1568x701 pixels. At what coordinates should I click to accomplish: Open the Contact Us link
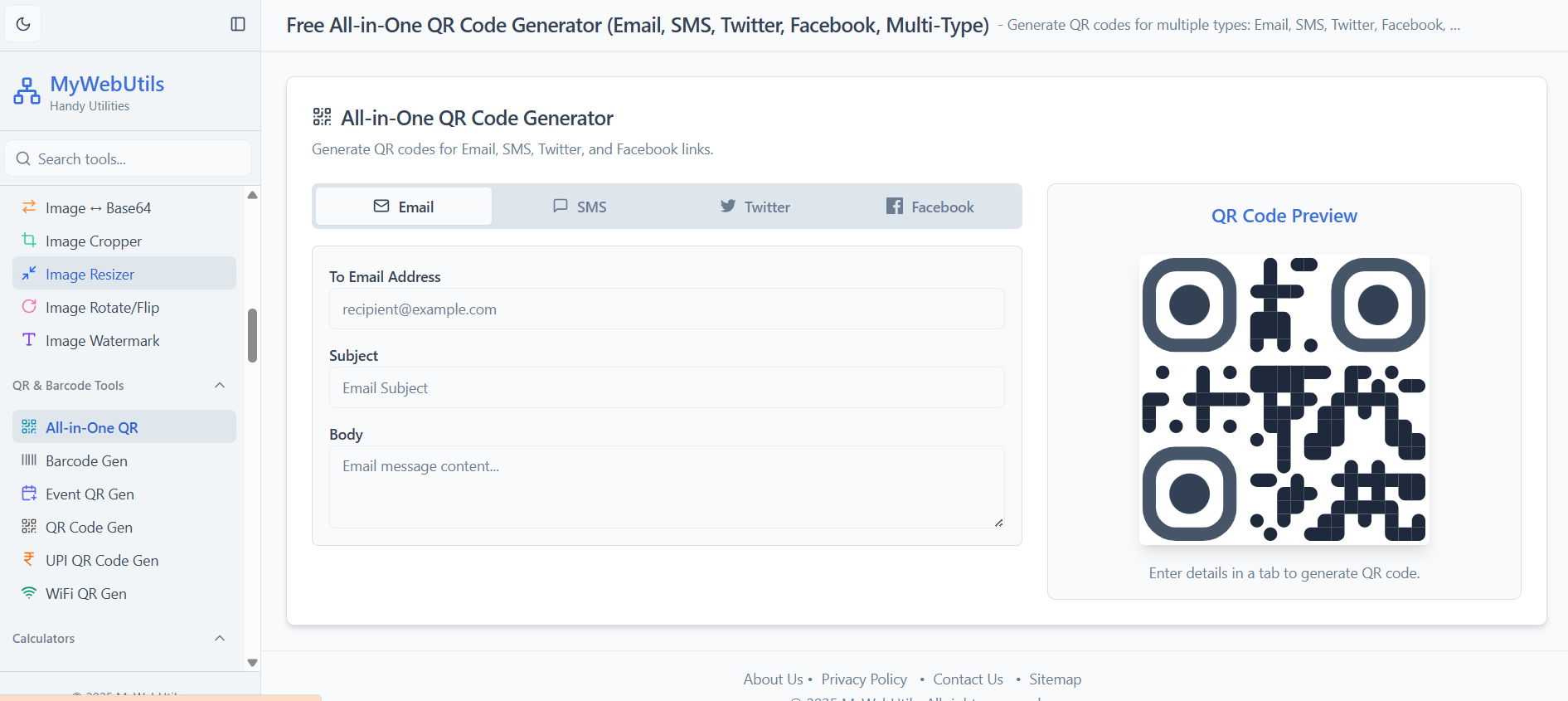[x=968, y=679]
